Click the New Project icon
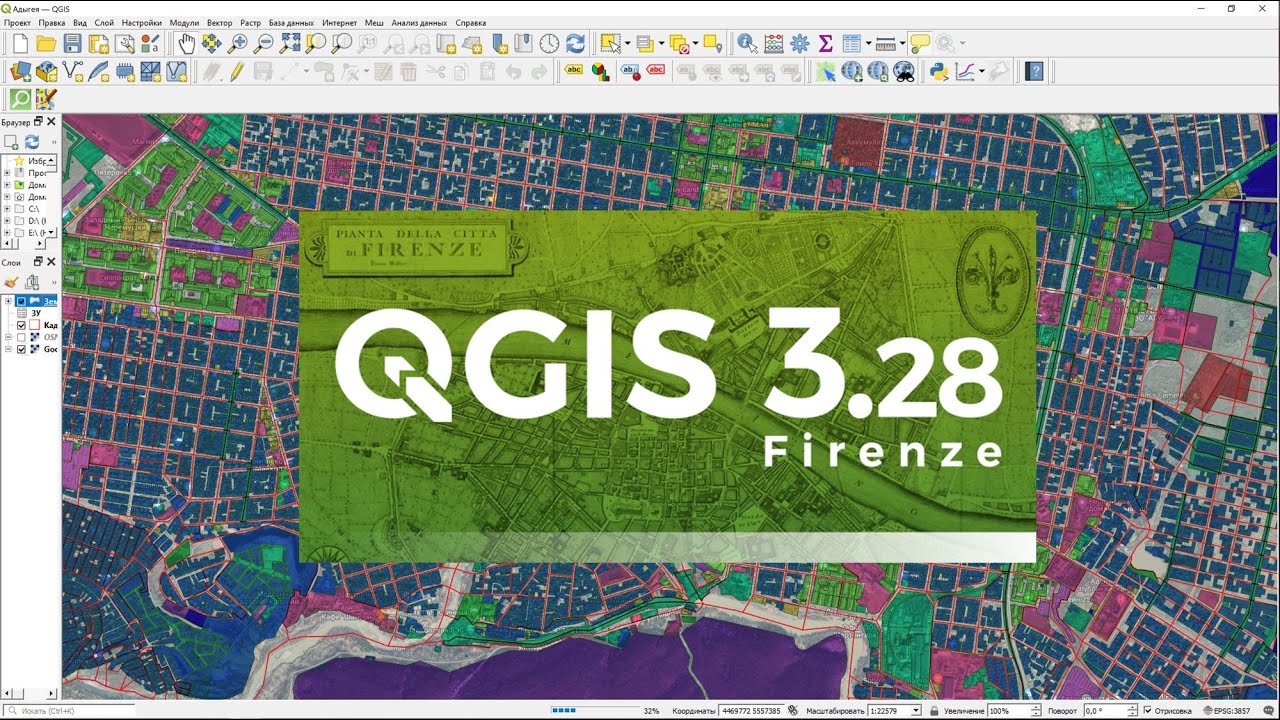The image size is (1280, 720). pos(20,43)
